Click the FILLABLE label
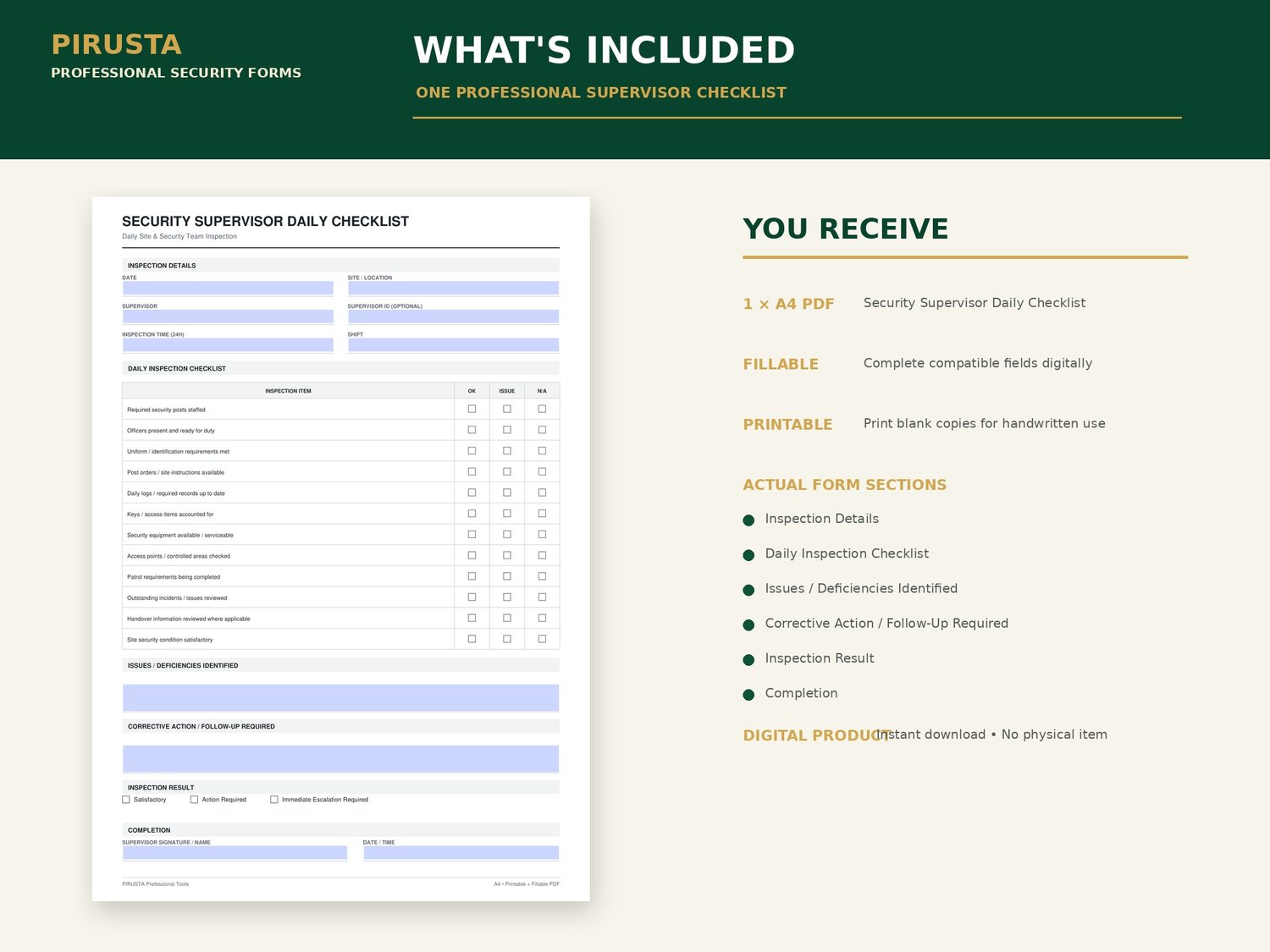Screen dimensions: 1270x952 click(781, 364)
